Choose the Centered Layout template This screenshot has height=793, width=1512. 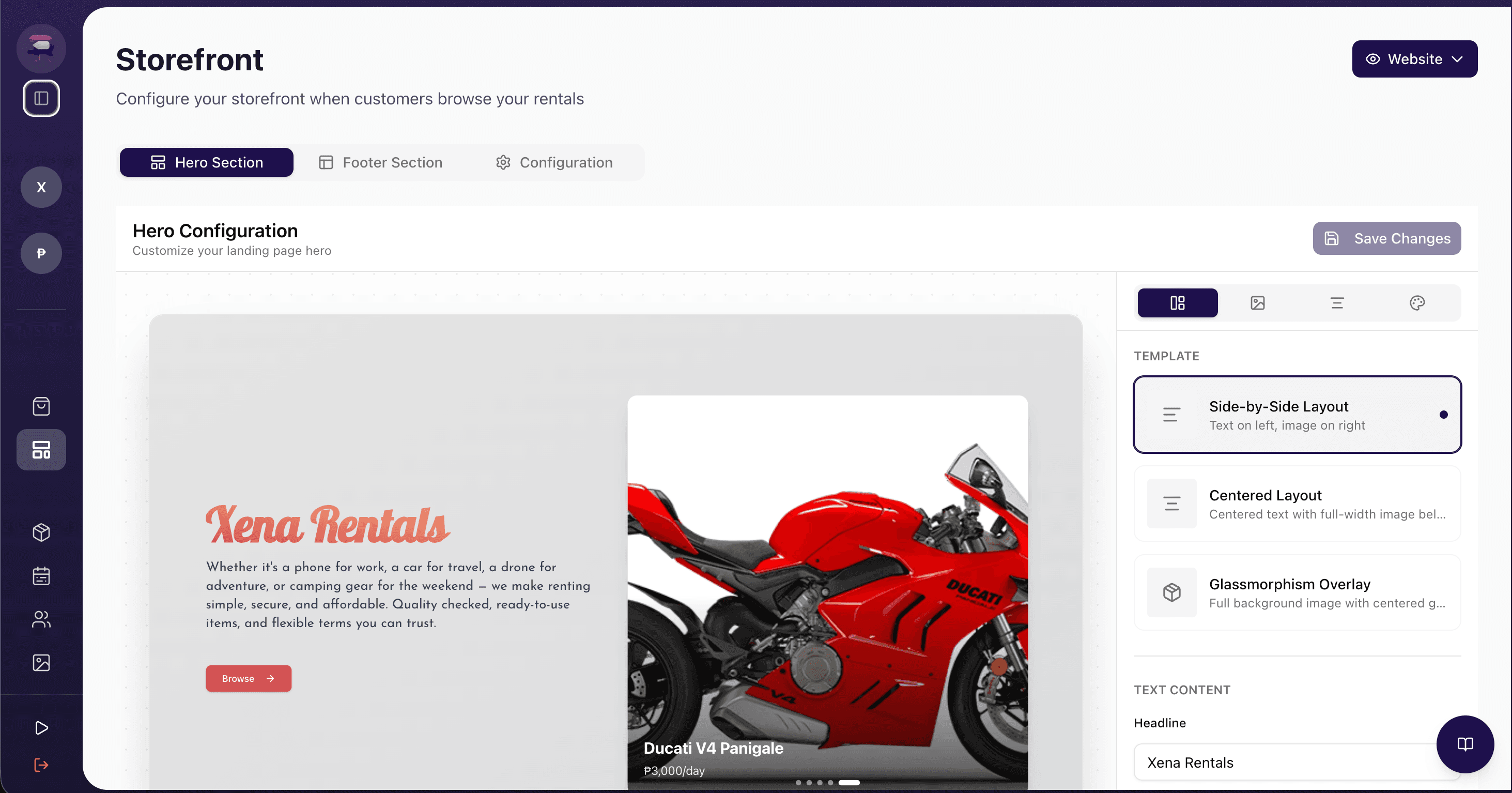click(1297, 504)
